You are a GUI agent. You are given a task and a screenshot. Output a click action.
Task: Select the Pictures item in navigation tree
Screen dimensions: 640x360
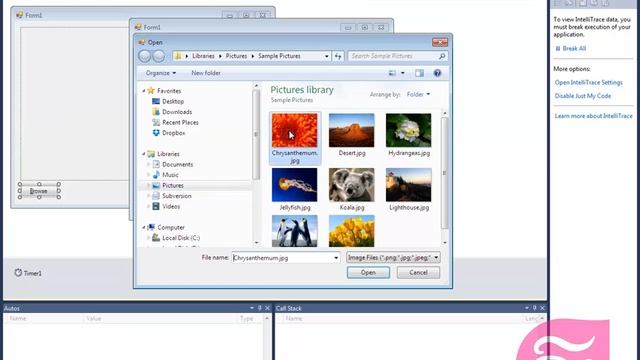pyautogui.click(x=173, y=185)
